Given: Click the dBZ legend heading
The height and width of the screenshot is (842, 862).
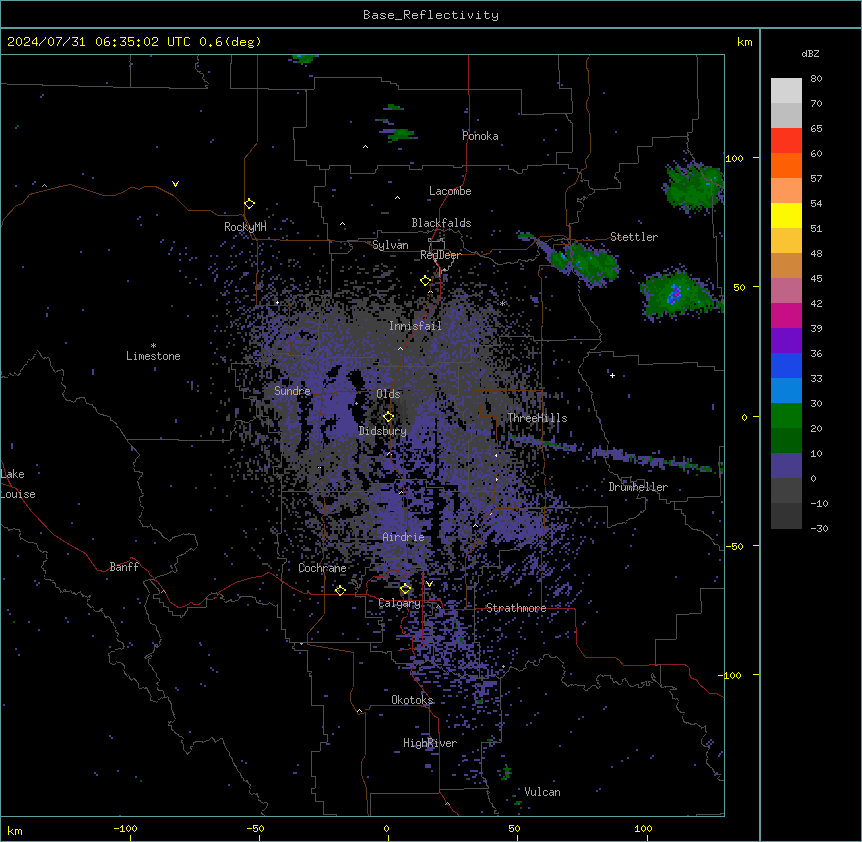Looking at the screenshot, I should pos(810,54).
